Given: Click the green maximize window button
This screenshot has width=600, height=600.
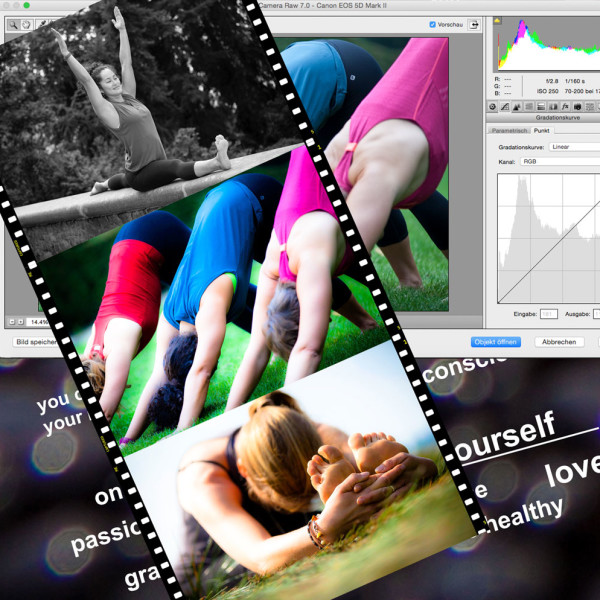Looking at the screenshot, I should [26, 5].
